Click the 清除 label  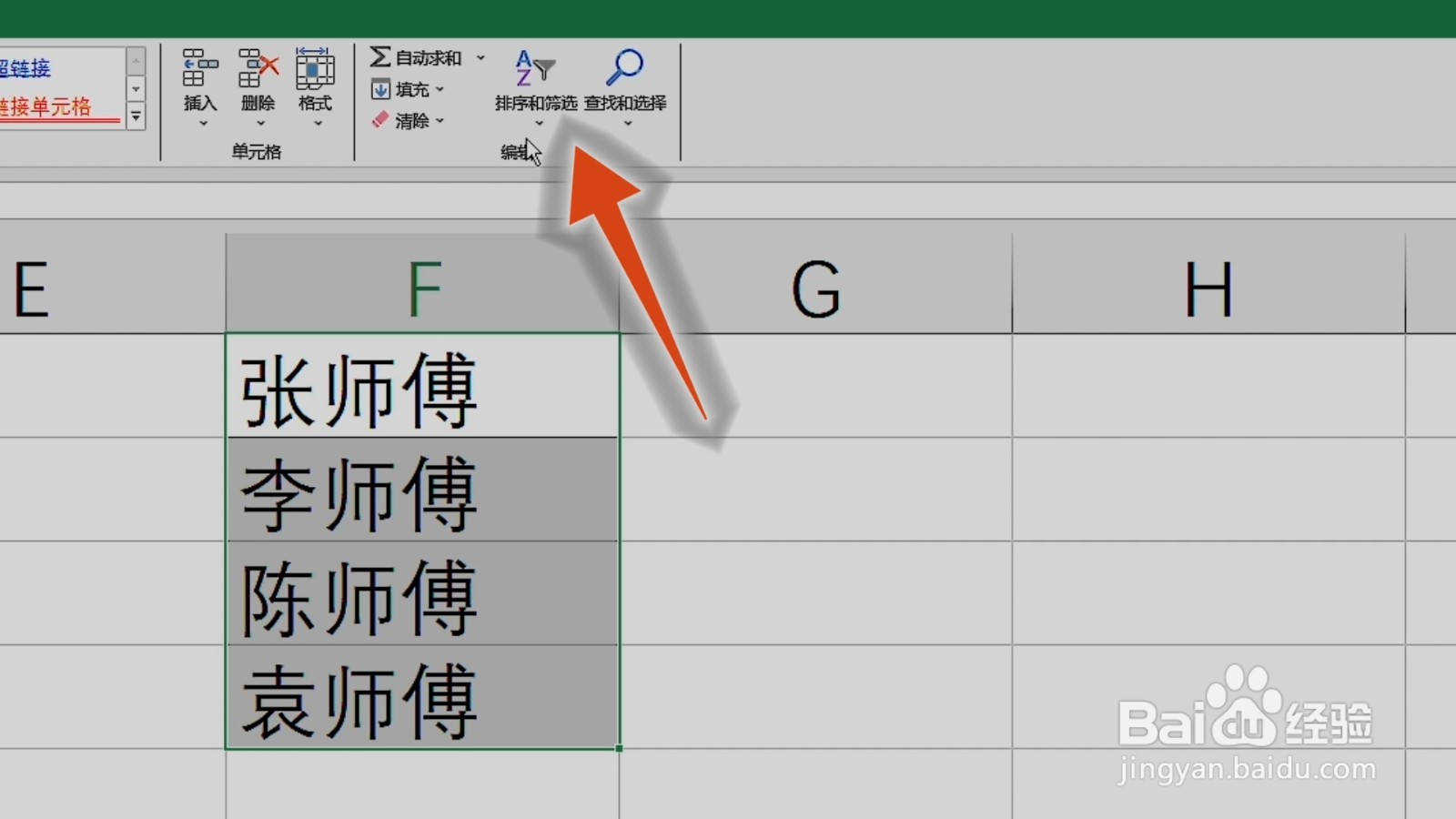click(x=412, y=120)
